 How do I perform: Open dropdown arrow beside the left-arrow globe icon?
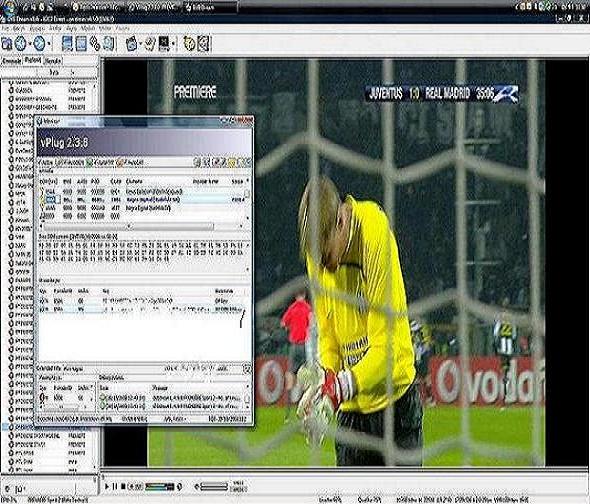coord(30,44)
